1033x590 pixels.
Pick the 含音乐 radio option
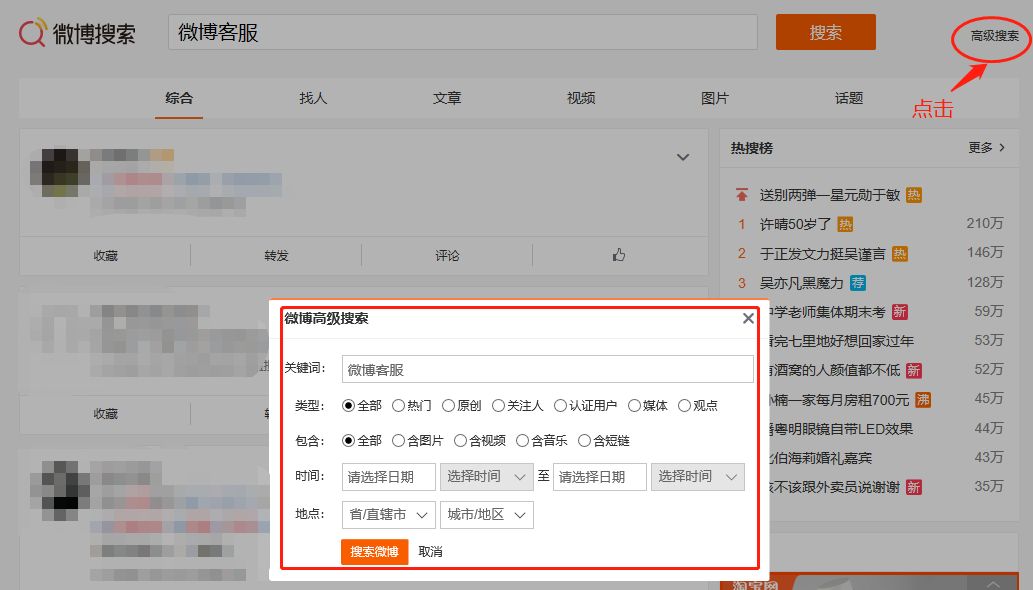(522, 441)
